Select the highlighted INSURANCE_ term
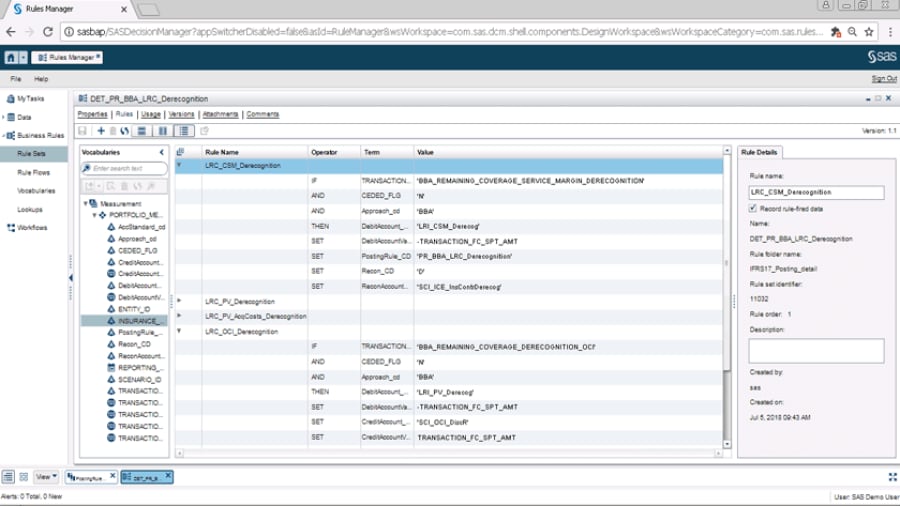Image resolution: width=900 pixels, height=506 pixels. point(125,321)
